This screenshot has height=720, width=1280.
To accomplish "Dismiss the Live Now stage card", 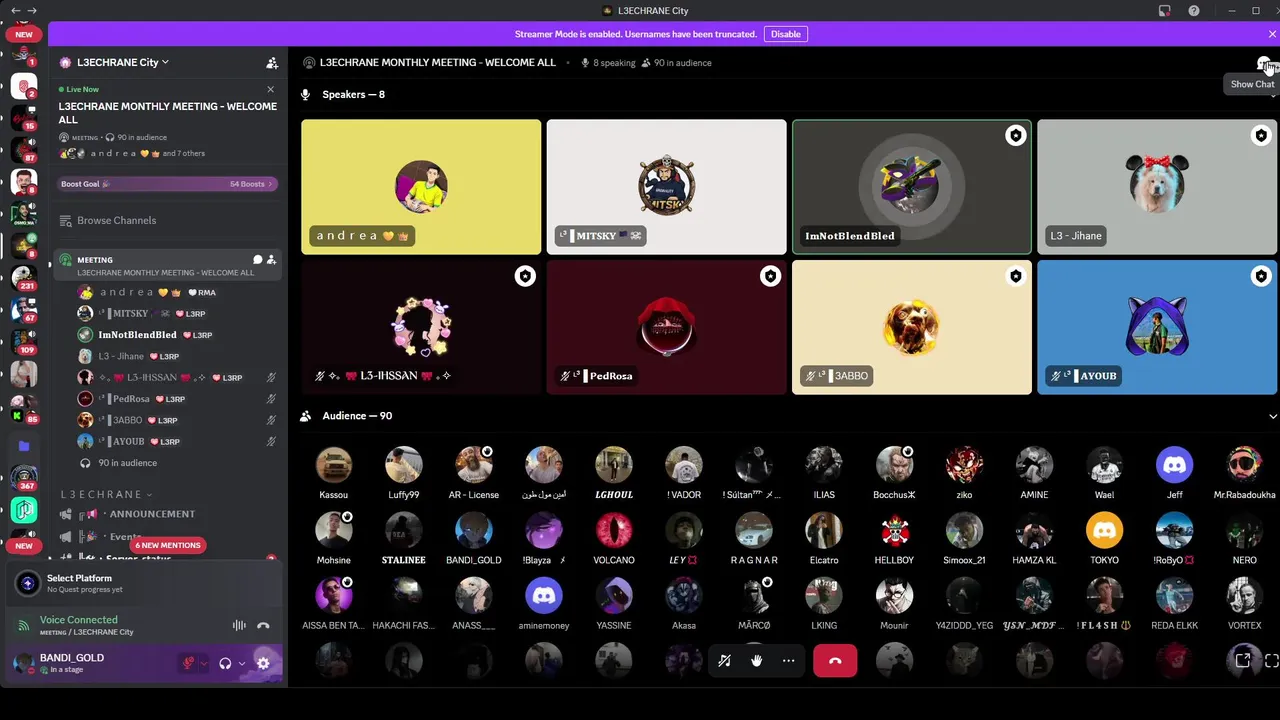I will [270, 89].
